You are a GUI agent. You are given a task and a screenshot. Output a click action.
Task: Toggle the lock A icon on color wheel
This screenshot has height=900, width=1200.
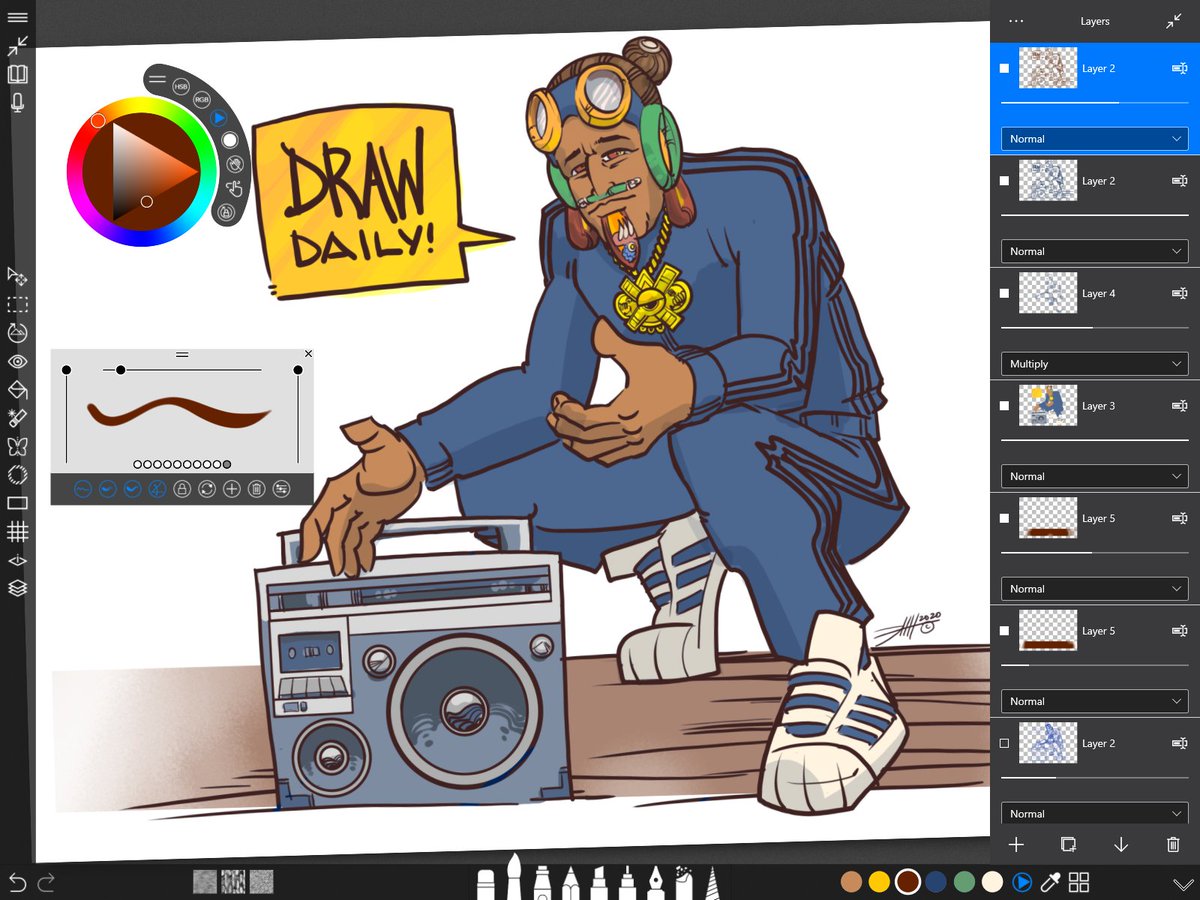(226, 212)
